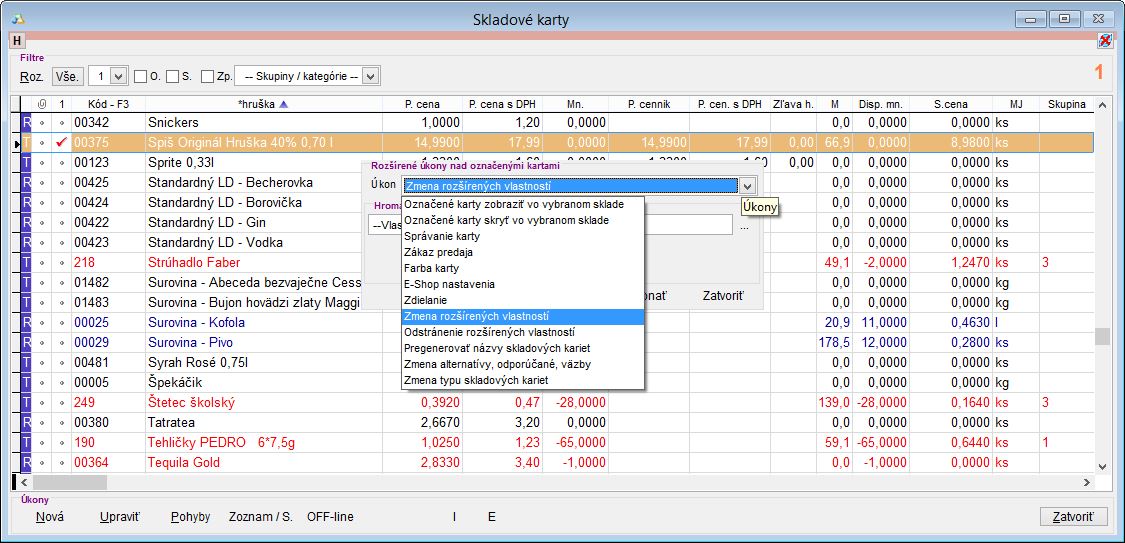Select 'Farba karty' from the list
1125x543 pixels.
tap(432, 268)
